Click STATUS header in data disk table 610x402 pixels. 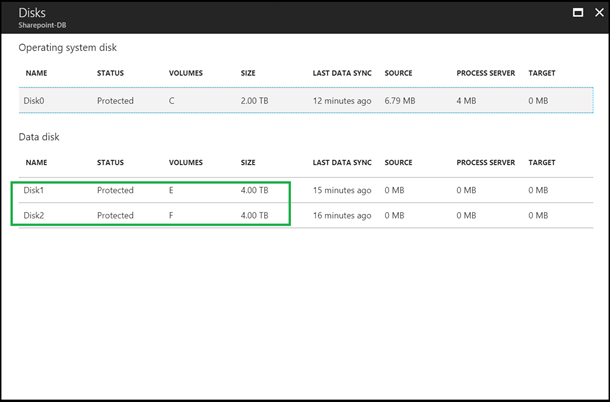tap(110, 163)
